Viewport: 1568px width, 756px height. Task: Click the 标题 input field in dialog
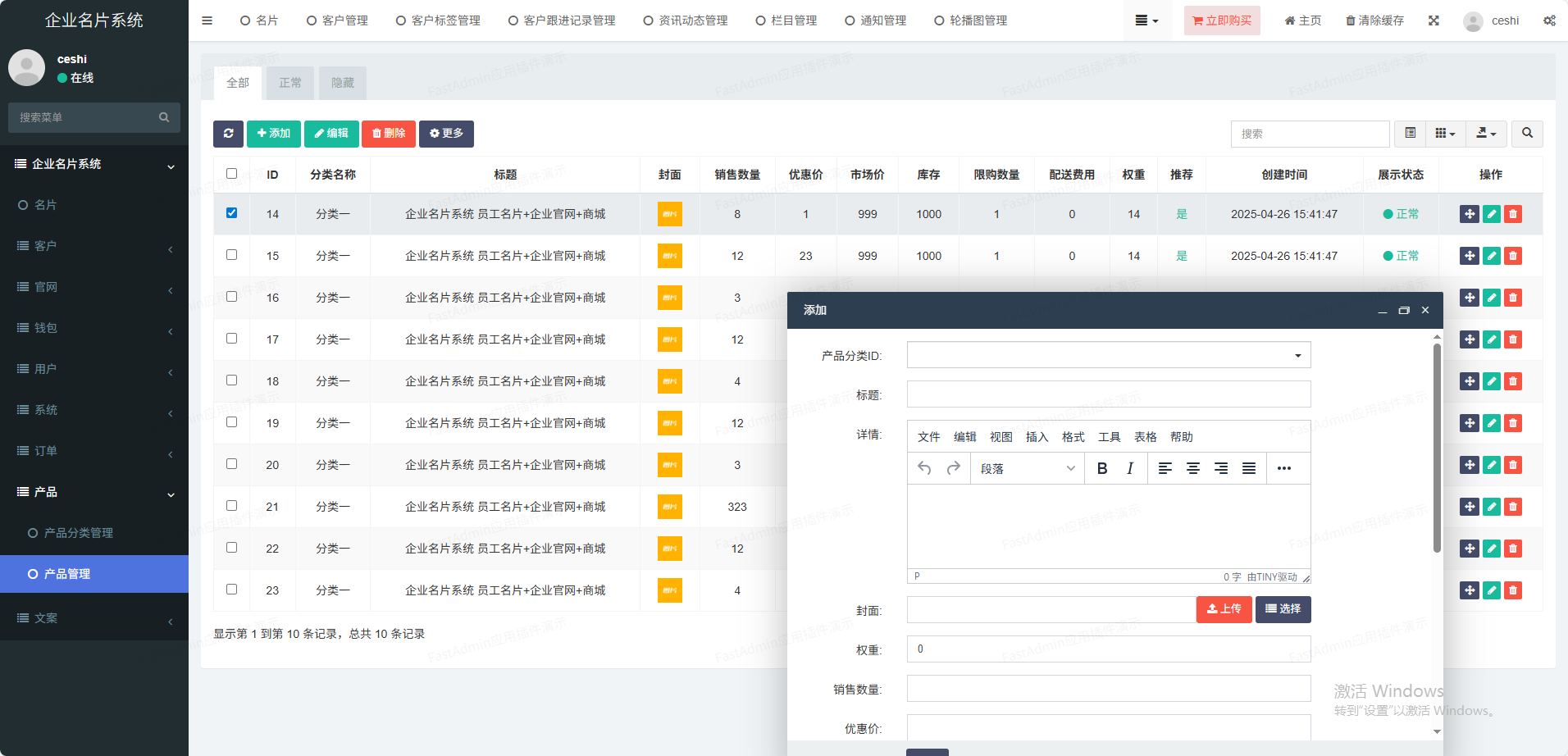[x=1108, y=394]
